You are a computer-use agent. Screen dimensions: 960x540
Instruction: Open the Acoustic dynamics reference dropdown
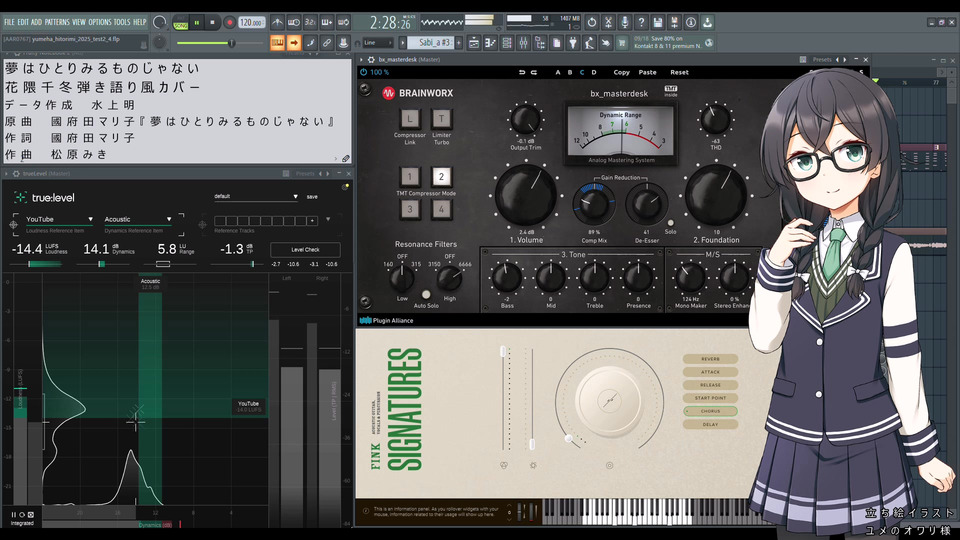[138, 219]
